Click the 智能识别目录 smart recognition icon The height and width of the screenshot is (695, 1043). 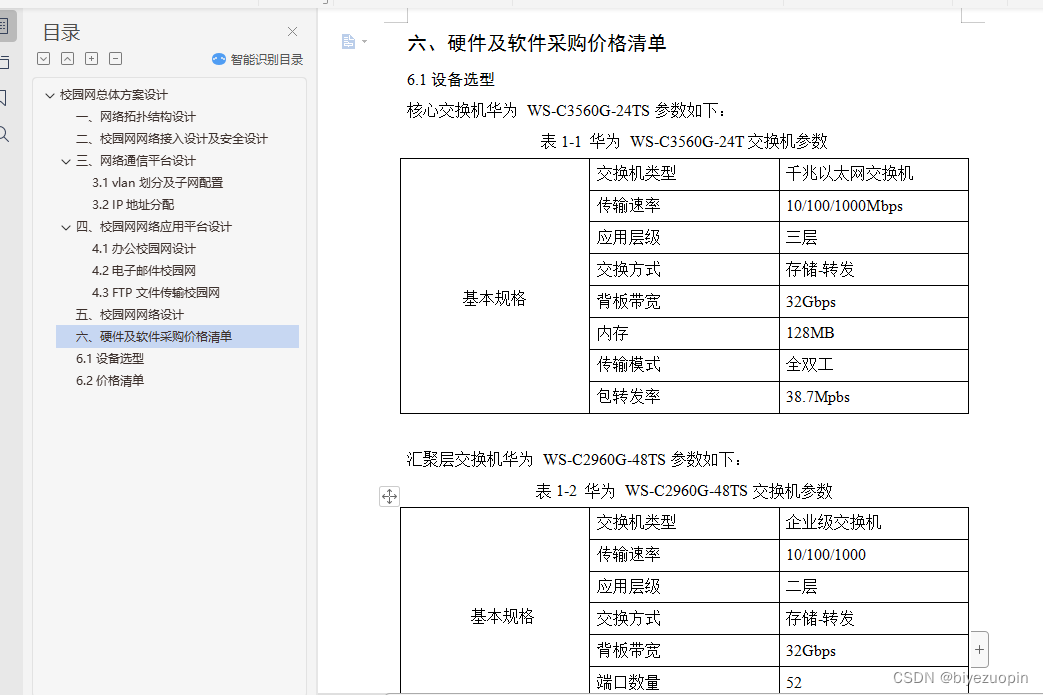(x=219, y=59)
